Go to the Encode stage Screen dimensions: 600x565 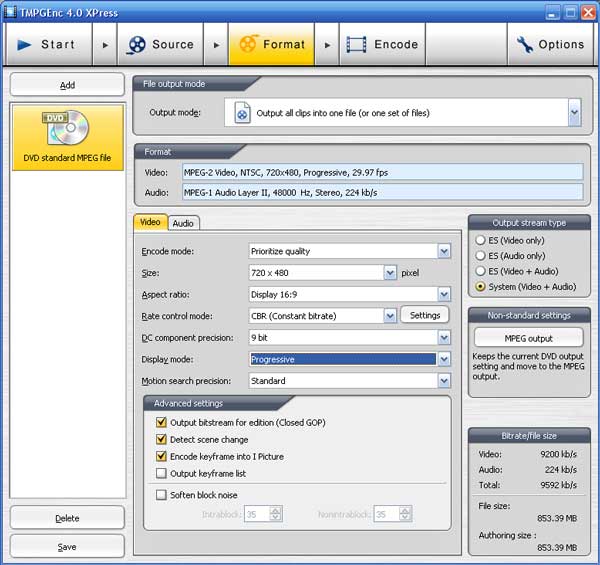382,44
